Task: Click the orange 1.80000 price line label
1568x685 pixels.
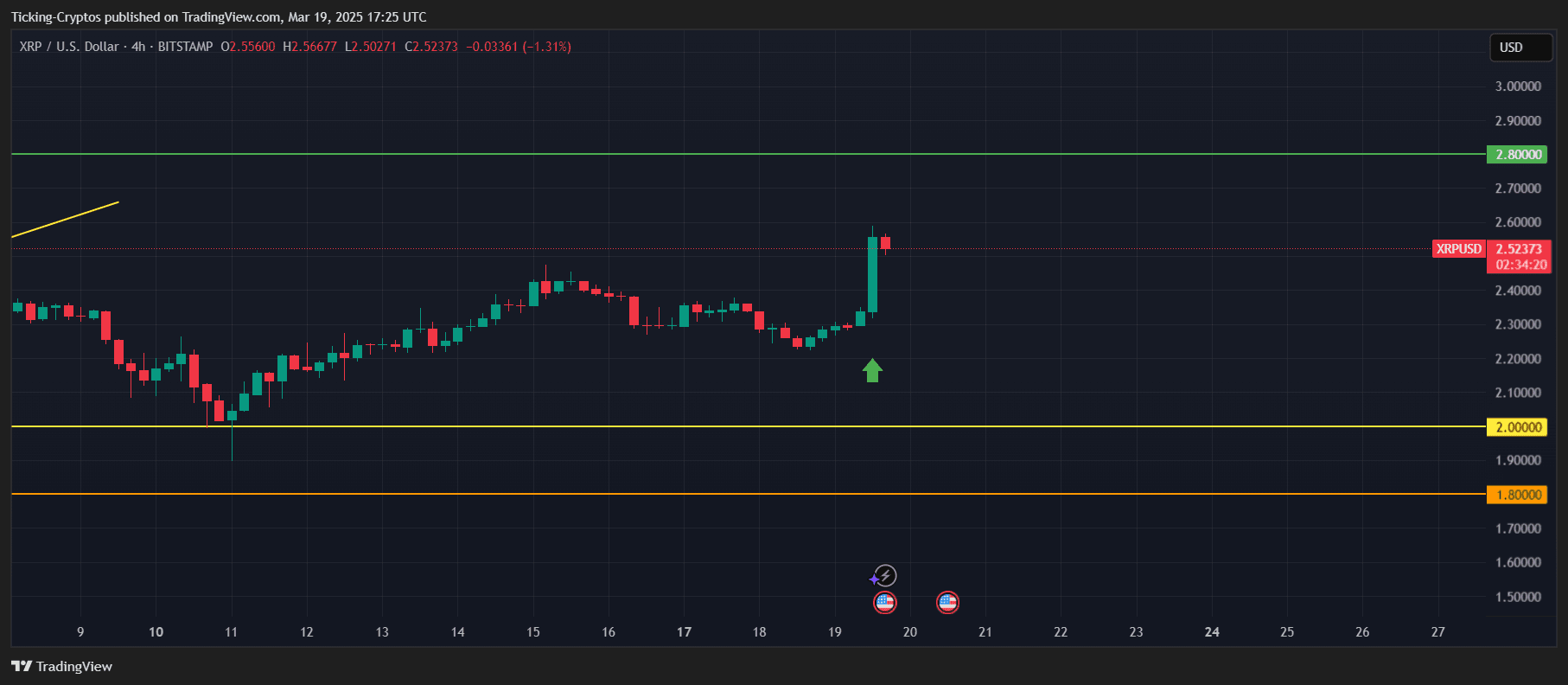Action: click(x=1517, y=495)
